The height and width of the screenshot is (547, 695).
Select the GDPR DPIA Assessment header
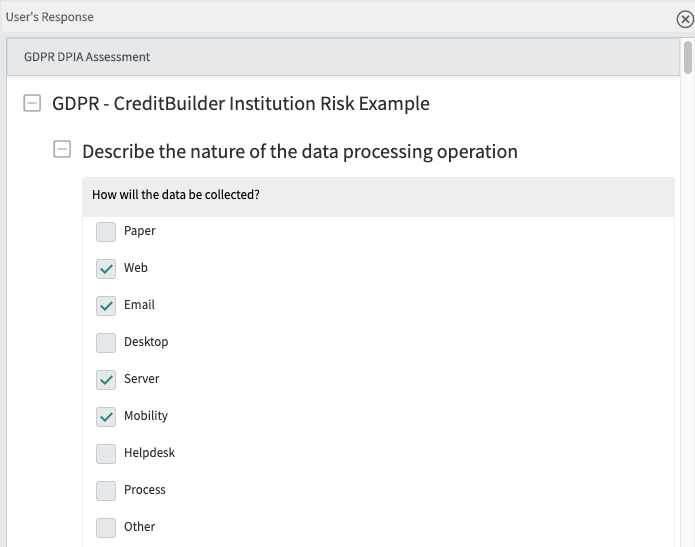pos(343,57)
